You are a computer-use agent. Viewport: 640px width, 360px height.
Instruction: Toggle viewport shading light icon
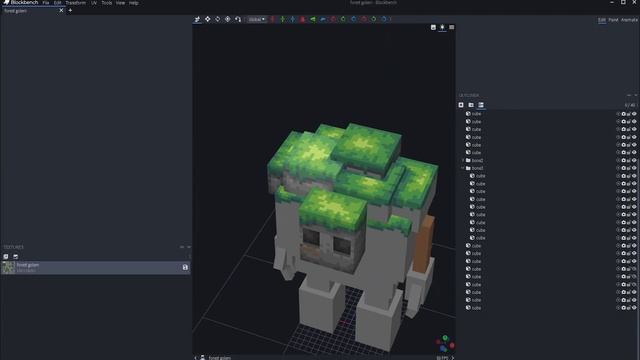click(442, 27)
